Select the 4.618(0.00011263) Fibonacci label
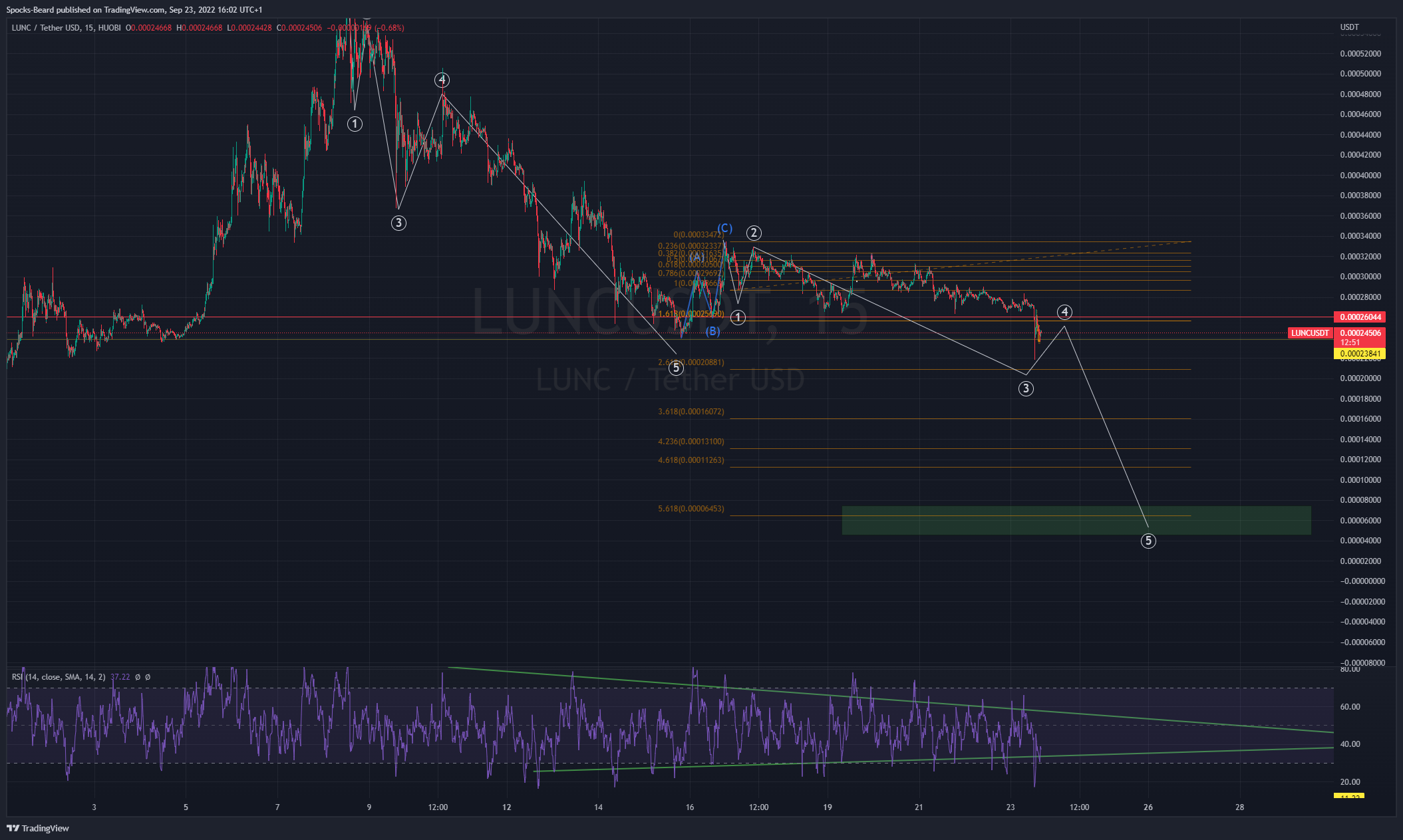1403x840 pixels. coord(691,460)
